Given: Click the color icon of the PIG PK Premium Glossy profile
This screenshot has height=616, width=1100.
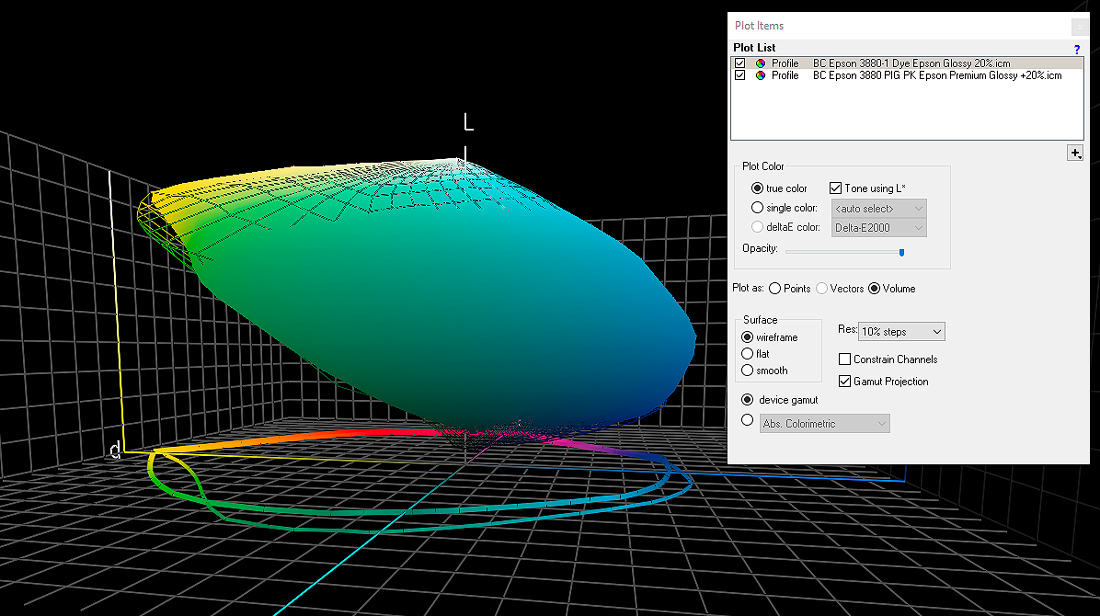Looking at the screenshot, I should click(x=760, y=76).
